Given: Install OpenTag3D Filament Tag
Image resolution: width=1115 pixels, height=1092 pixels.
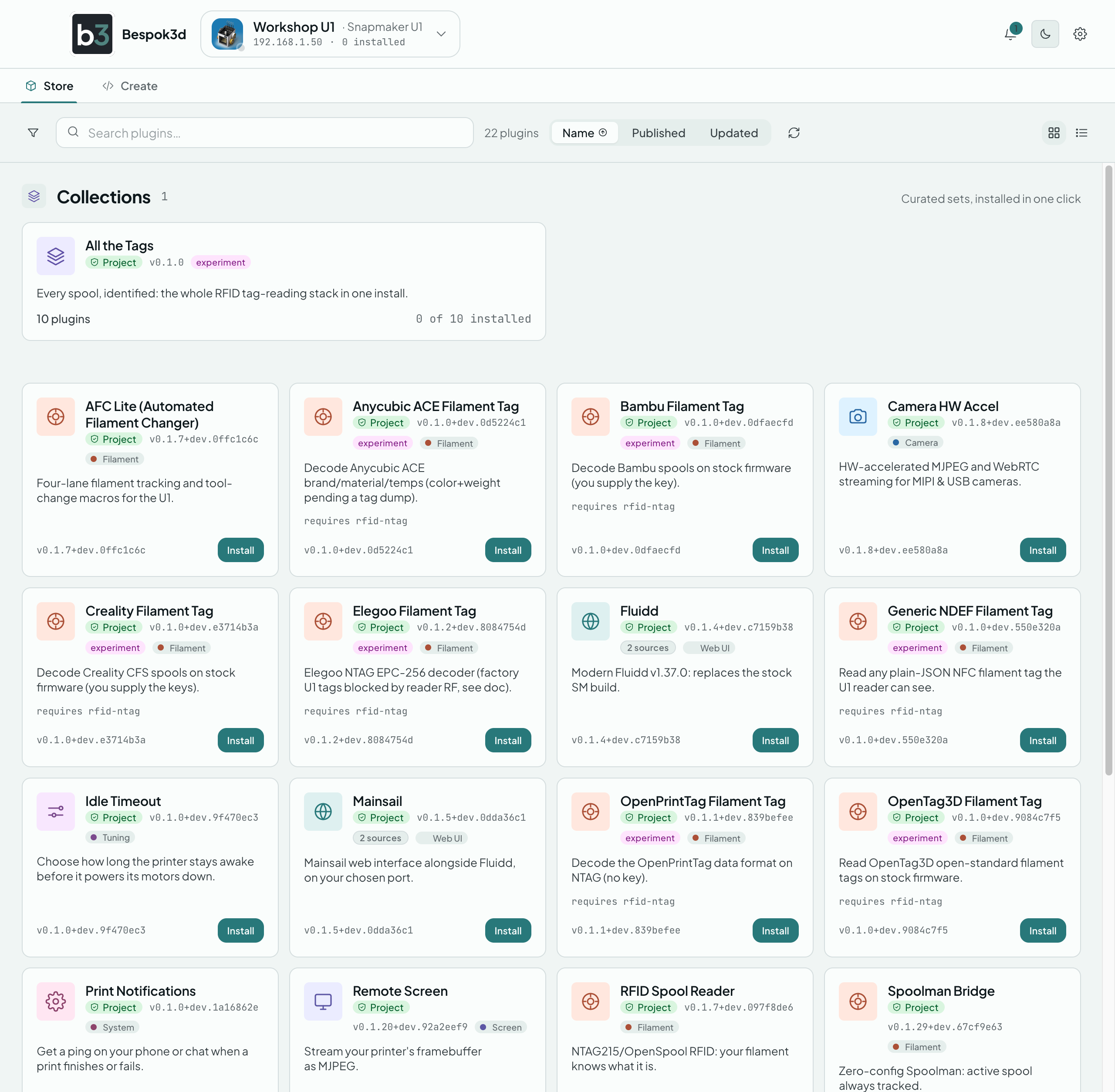Looking at the screenshot, I should pos(1043,931).
